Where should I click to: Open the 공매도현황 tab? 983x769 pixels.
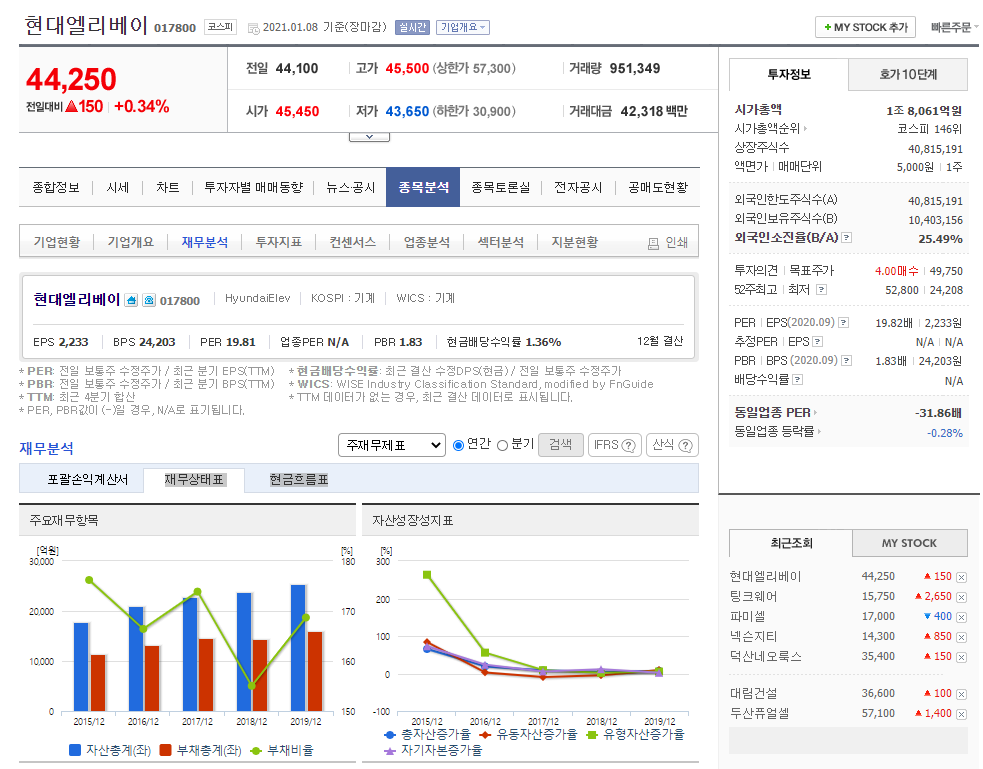click(x=658, y=187)
